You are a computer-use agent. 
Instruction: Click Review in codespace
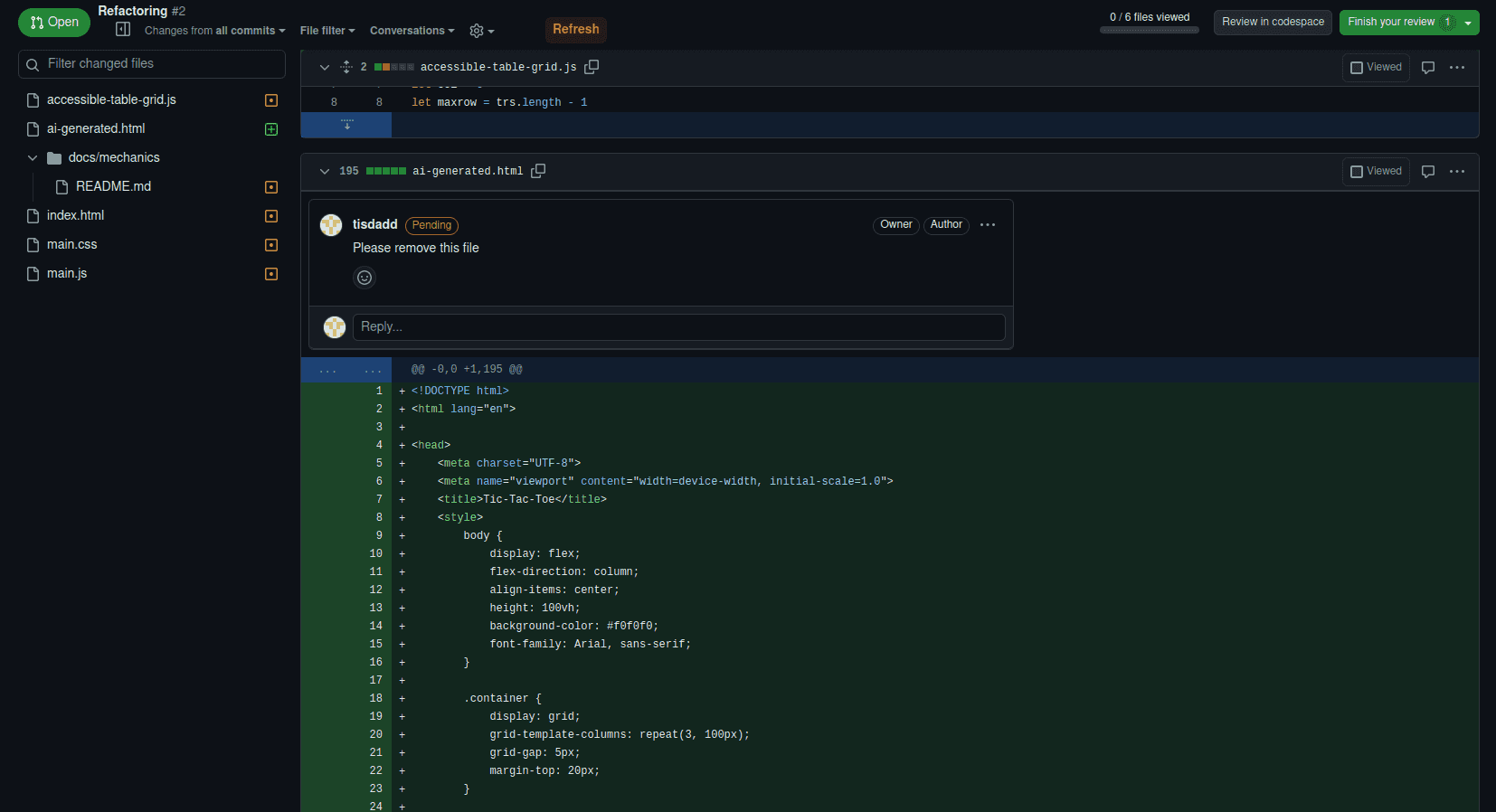(x=1273, y=22)
